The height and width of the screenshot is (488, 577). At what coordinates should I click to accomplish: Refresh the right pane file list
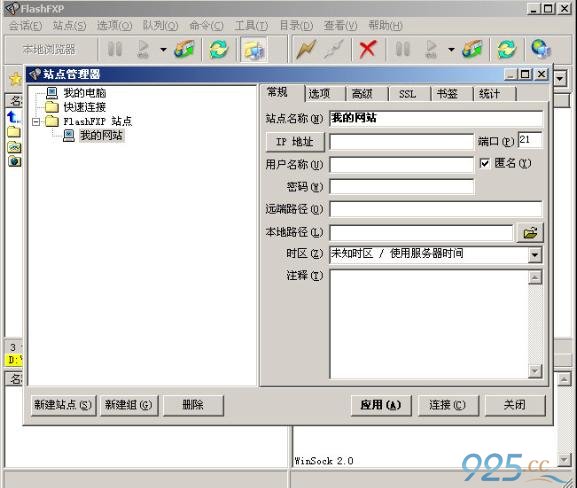[507, 49]
